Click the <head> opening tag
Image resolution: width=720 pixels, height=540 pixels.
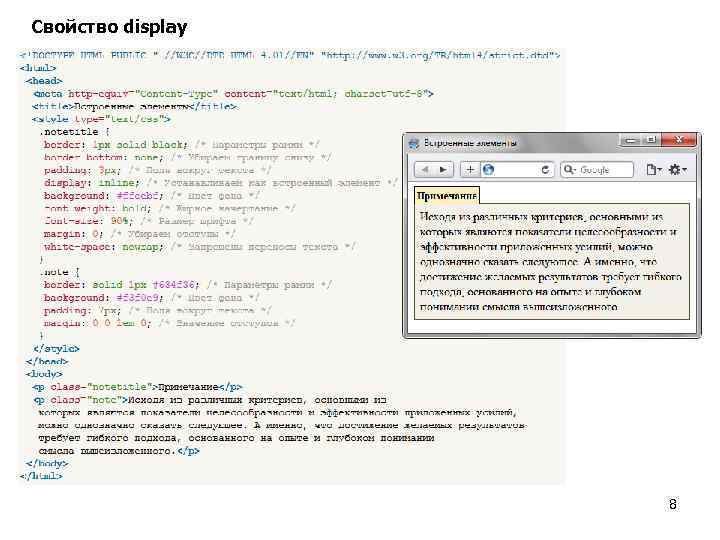[44, 81]
